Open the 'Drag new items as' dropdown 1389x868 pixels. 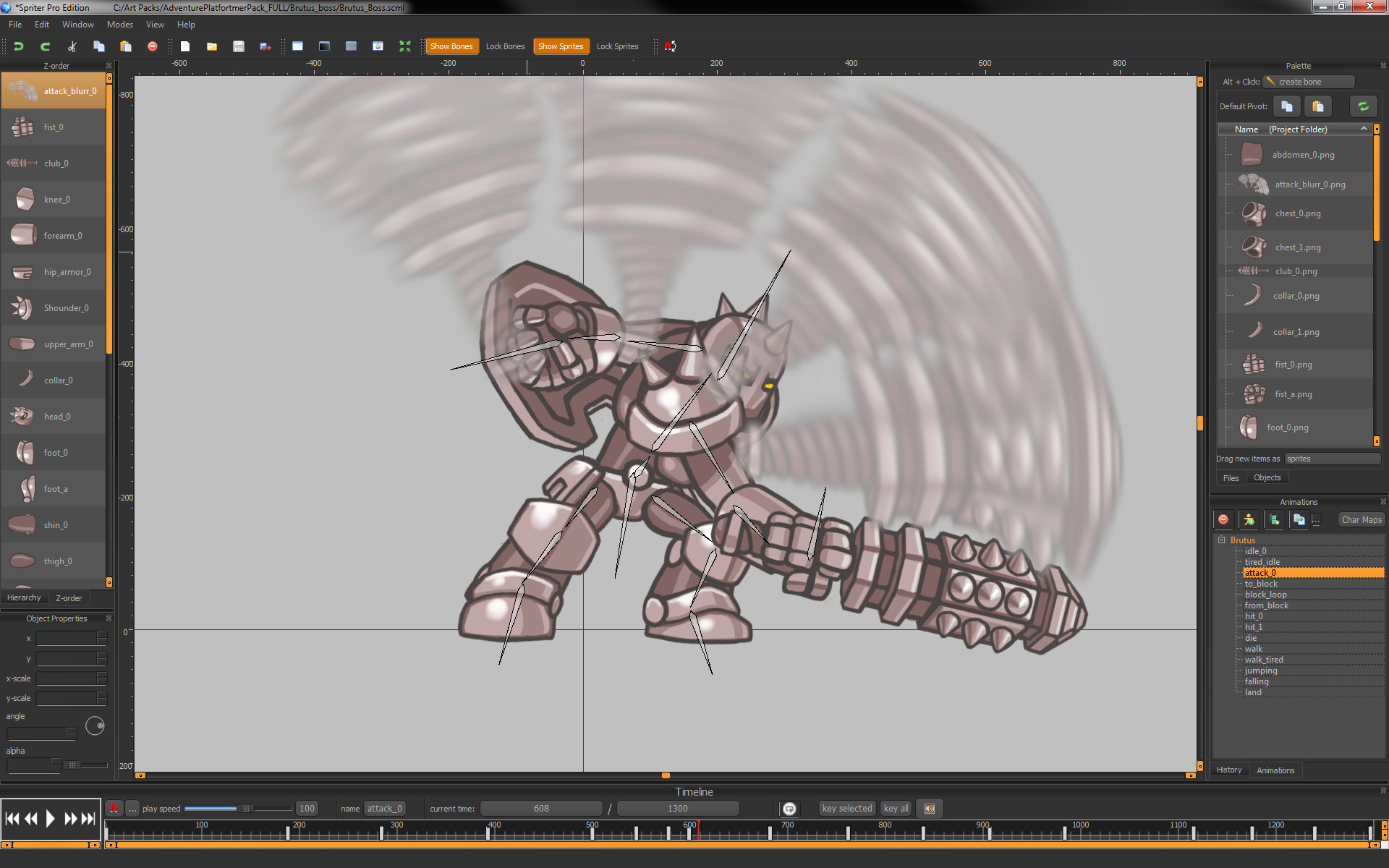pyautogui.click(x=1332, y=458)
